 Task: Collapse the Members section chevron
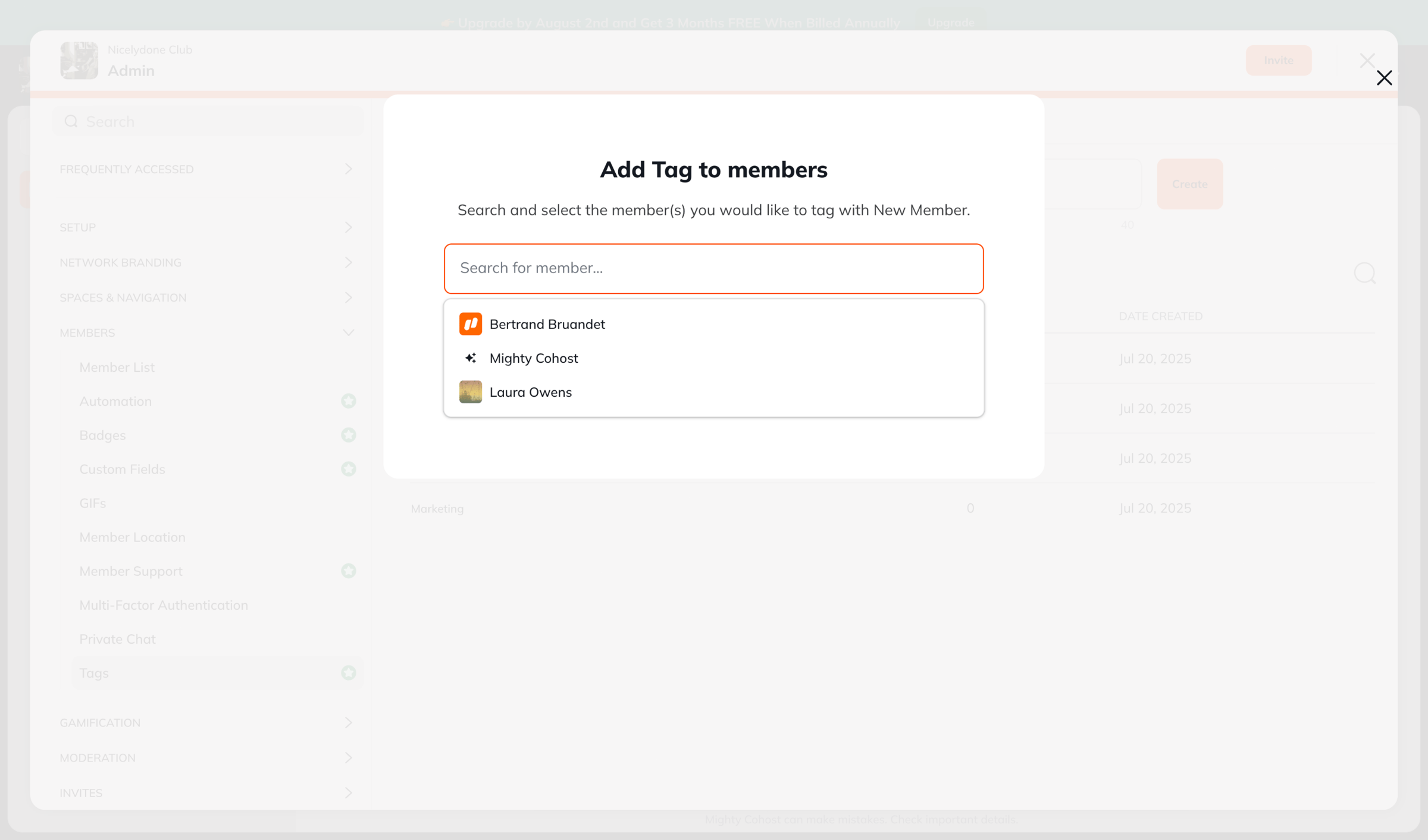pyautogui.click(x=349, y=333)
